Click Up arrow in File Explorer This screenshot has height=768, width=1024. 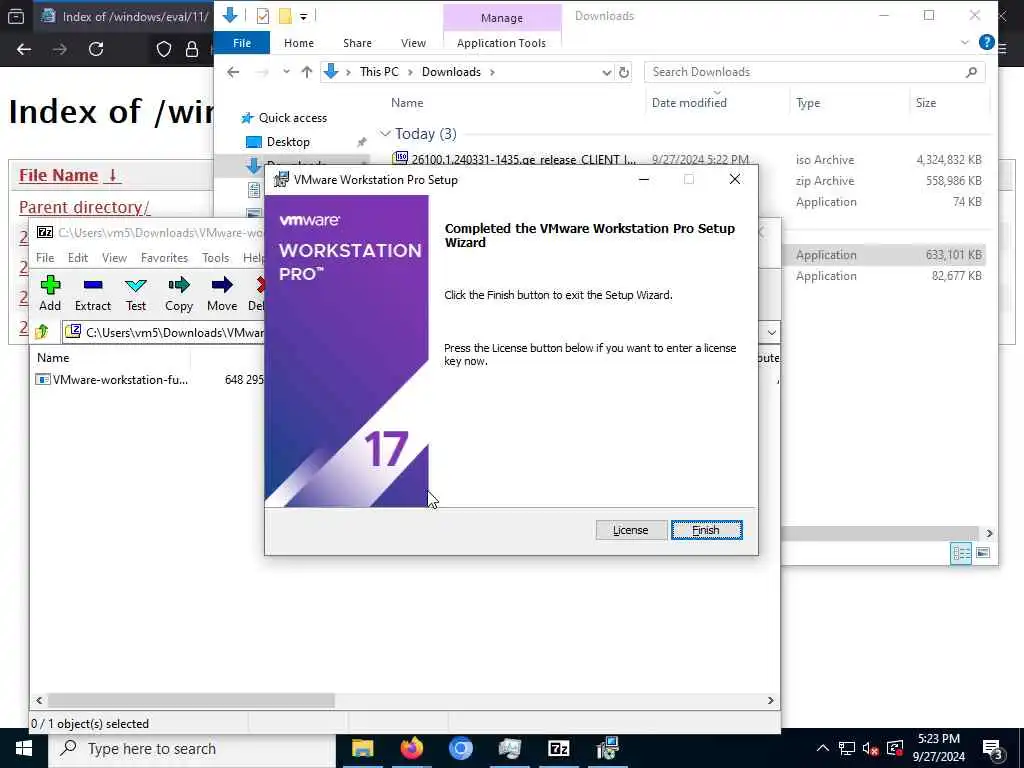click(x=306, y=72)
